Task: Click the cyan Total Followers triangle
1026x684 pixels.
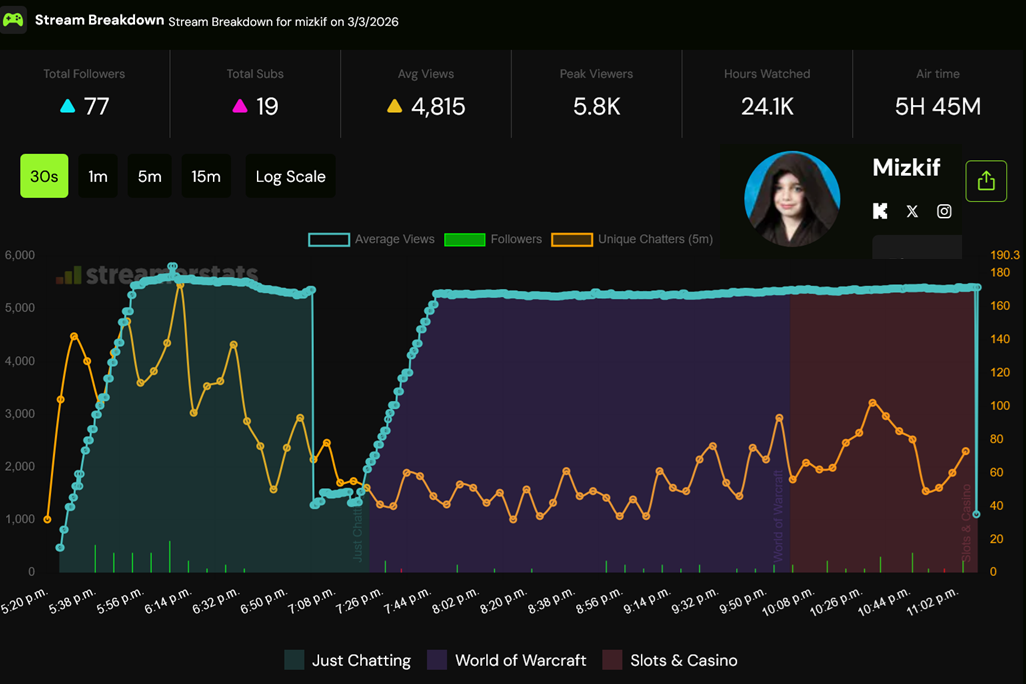Action: coord(67,106)
